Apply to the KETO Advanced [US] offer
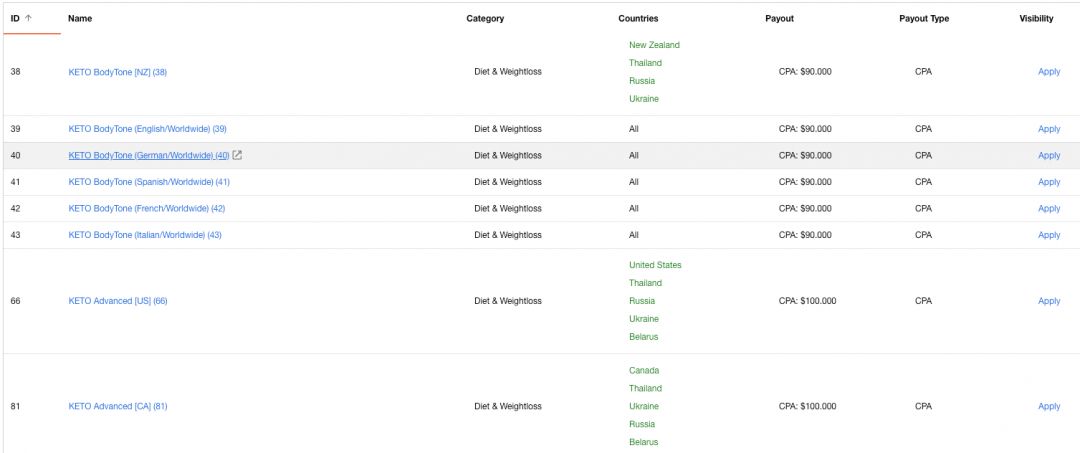1080x453 pixels. tap(1048, 301)
